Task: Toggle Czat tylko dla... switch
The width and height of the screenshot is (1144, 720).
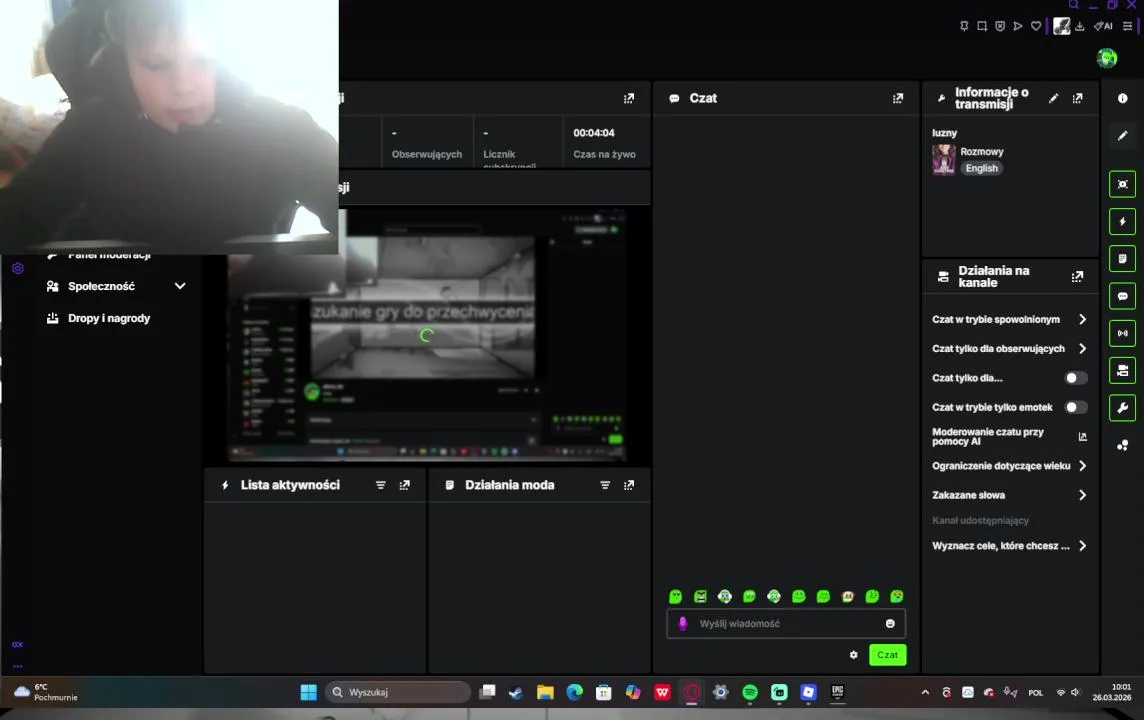Action: (1075, 378)
